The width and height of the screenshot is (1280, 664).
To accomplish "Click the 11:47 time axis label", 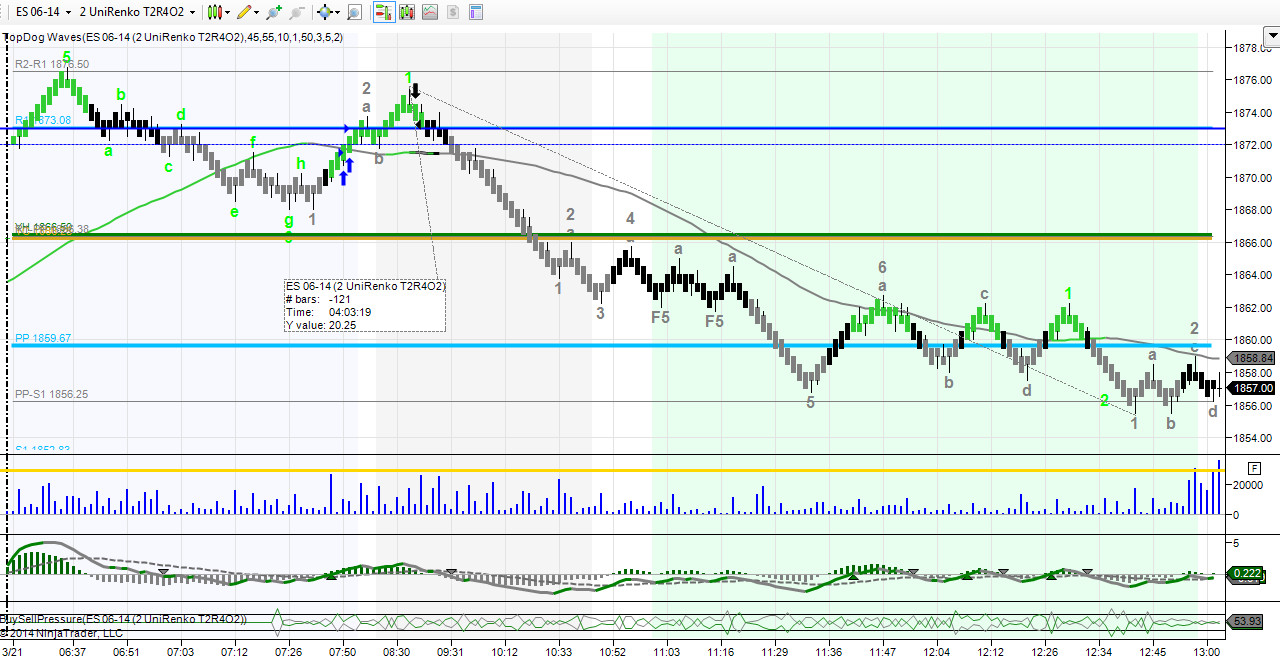I will coord(882,653).
